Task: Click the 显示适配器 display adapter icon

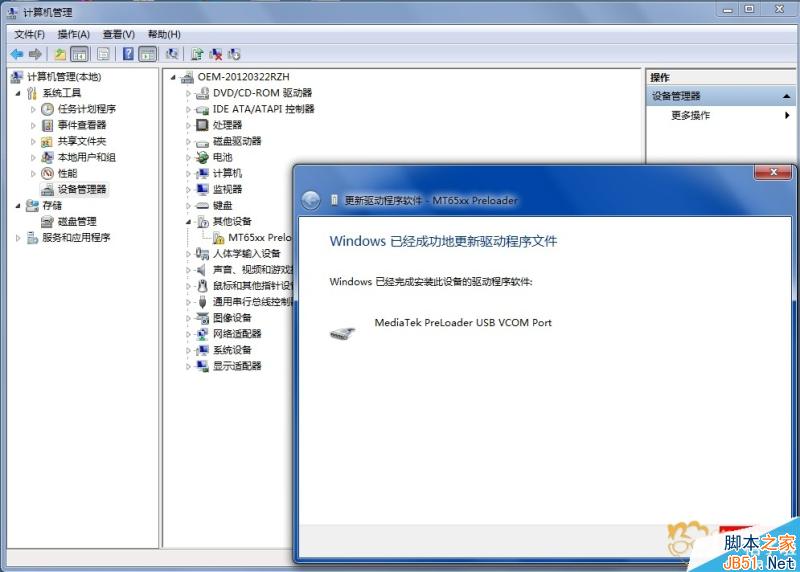Action: [203, 366]
